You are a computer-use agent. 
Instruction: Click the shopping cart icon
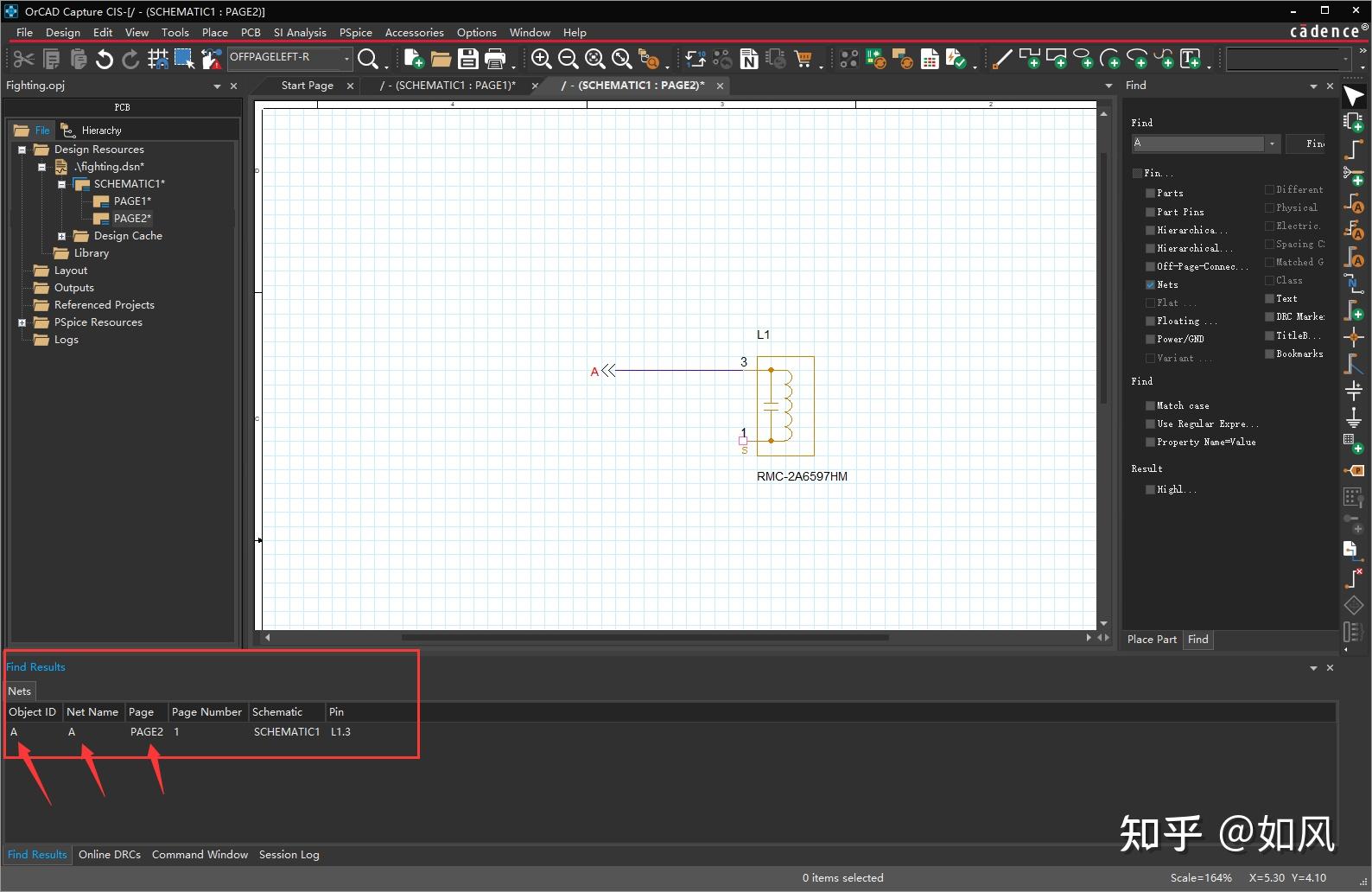804,59
